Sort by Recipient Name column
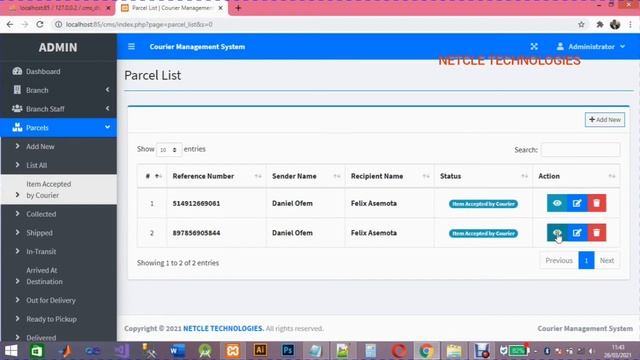Viewport: 640px width, 360px height. tap(389, 176)
